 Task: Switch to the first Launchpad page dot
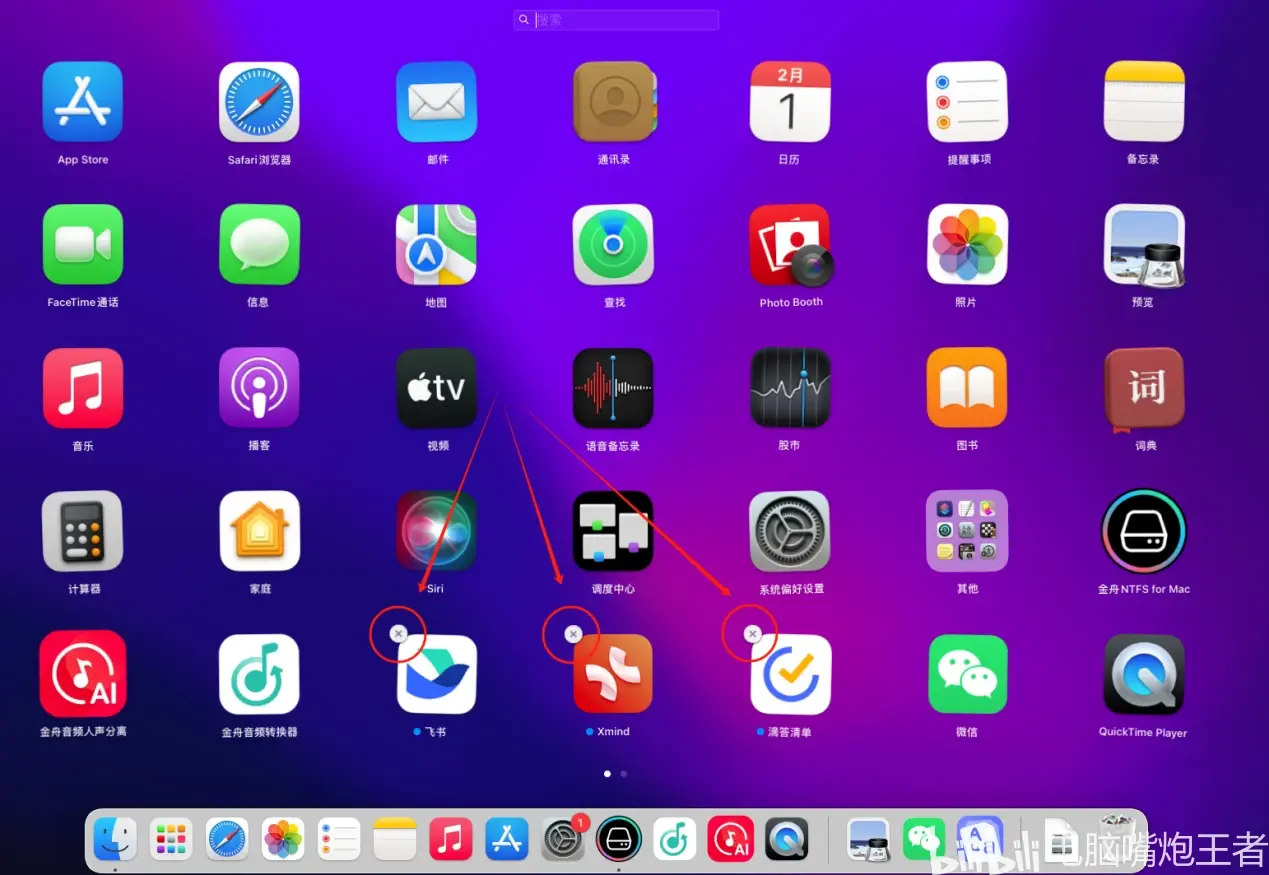coord(607,774)
